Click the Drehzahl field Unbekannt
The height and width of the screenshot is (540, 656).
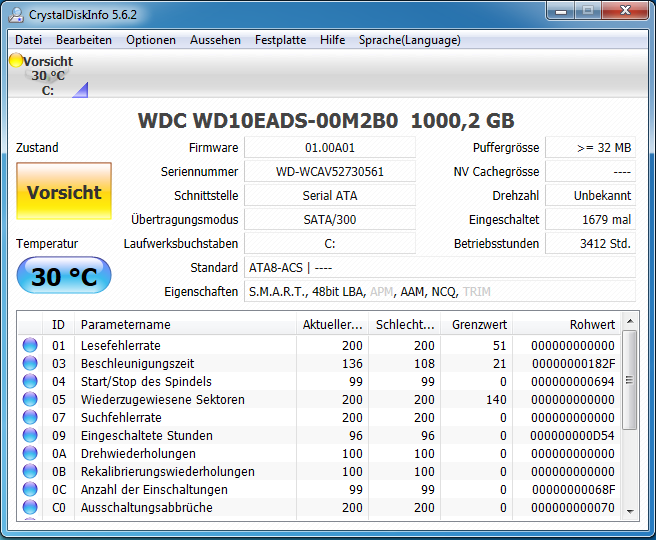tap(590, 195)
